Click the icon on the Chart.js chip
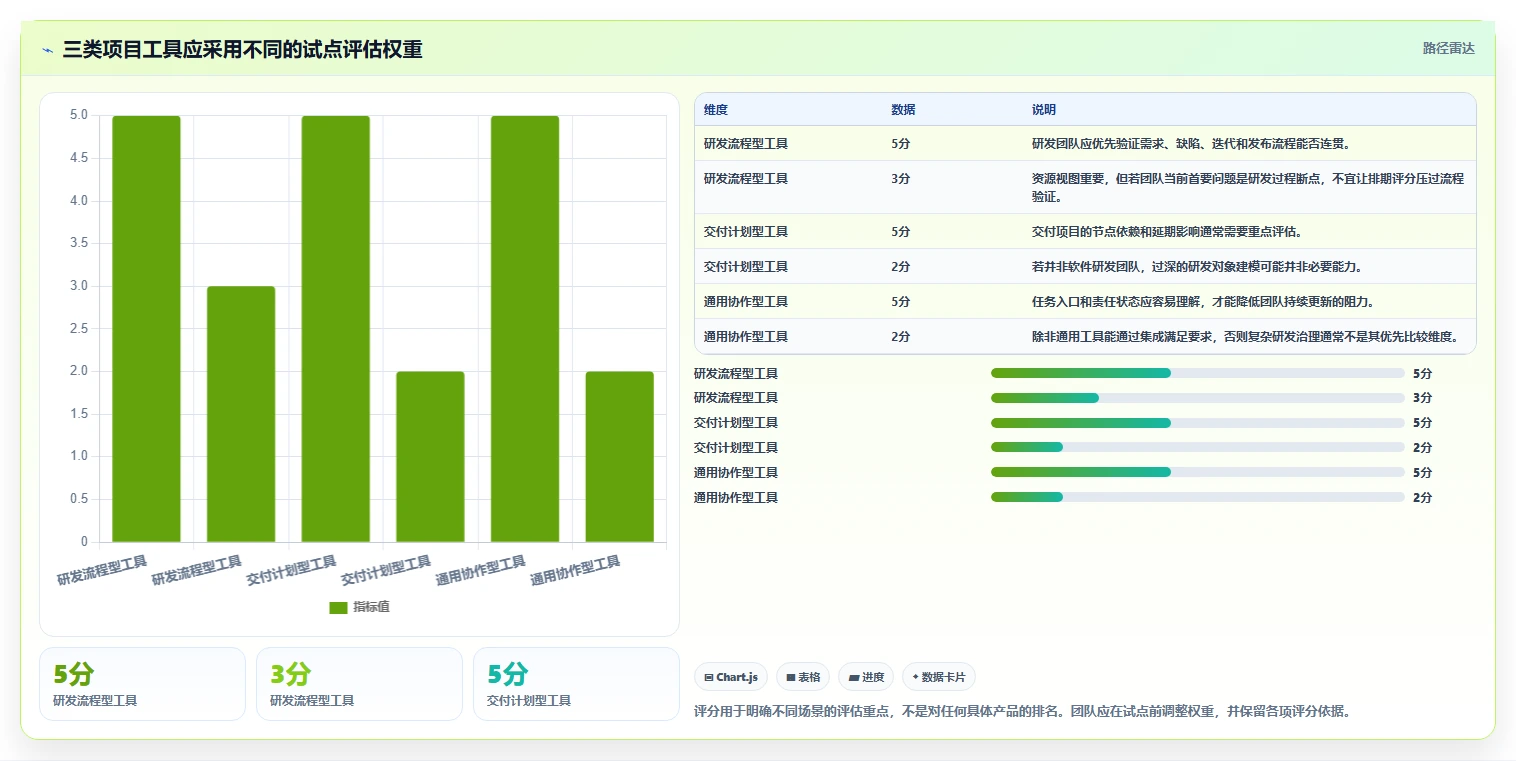 tap(709, 677)
